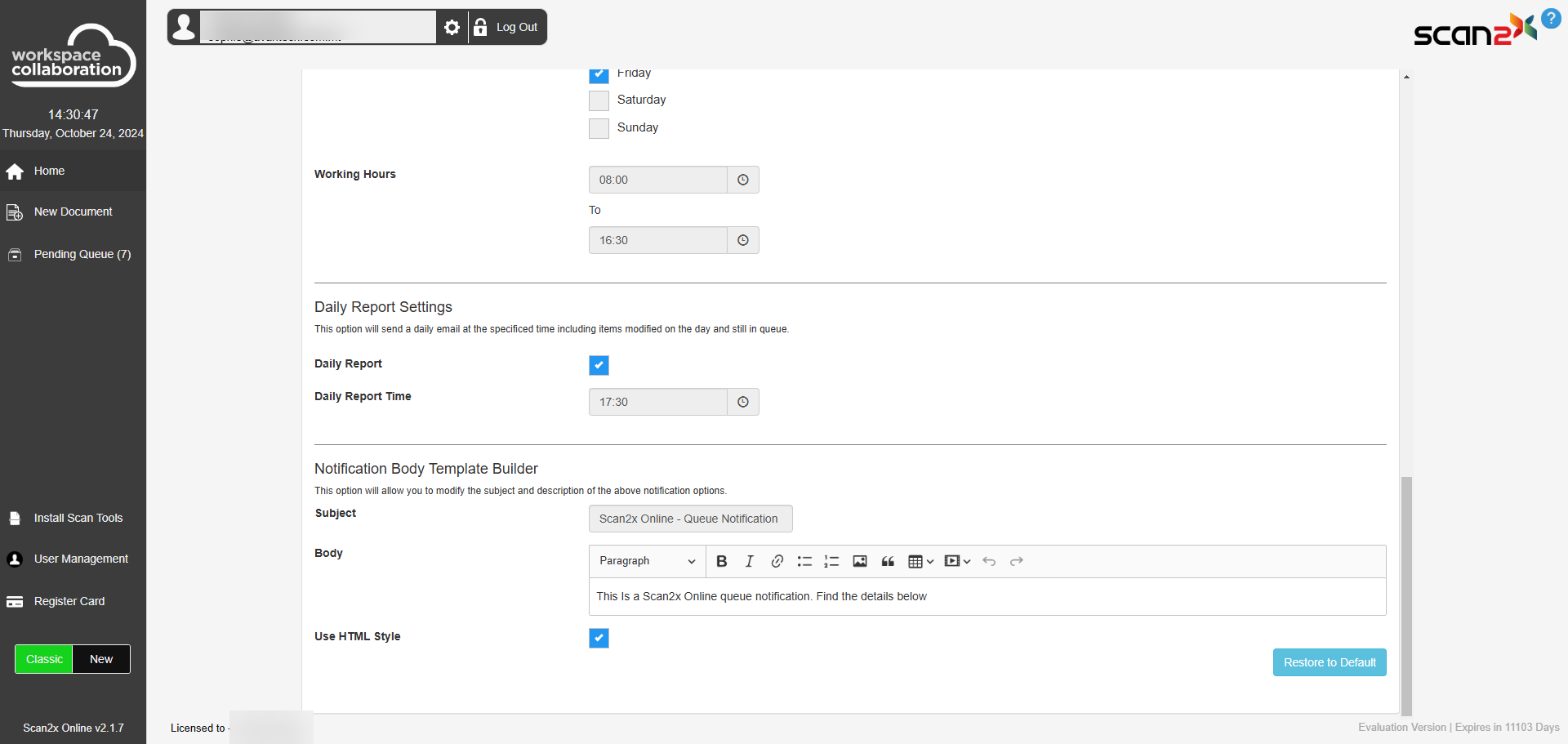Click the Subject input field
Viewport: 1568px width, 744px height.
tap(690, 519)
